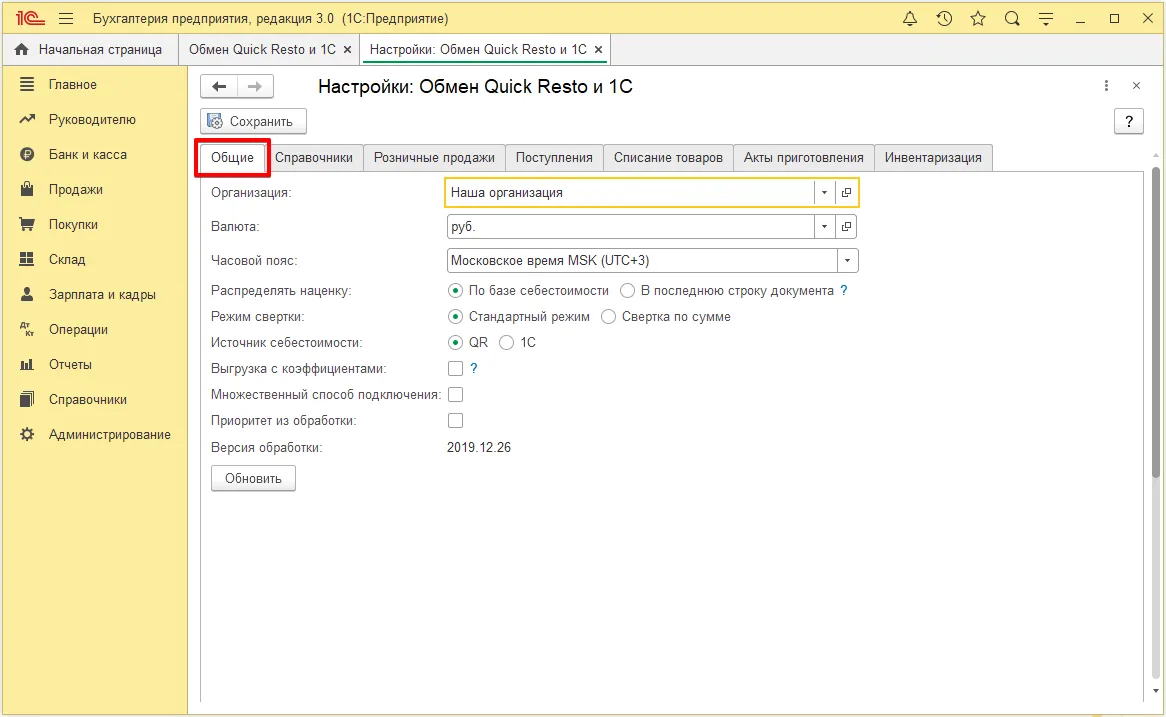
Task: Select Стандартный режим radio option
Action: click(x=455, y=317)
